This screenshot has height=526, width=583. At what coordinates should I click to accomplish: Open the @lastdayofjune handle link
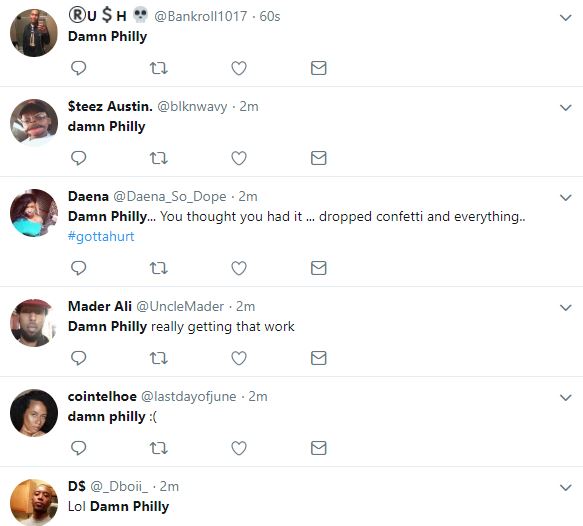(189, 397)
